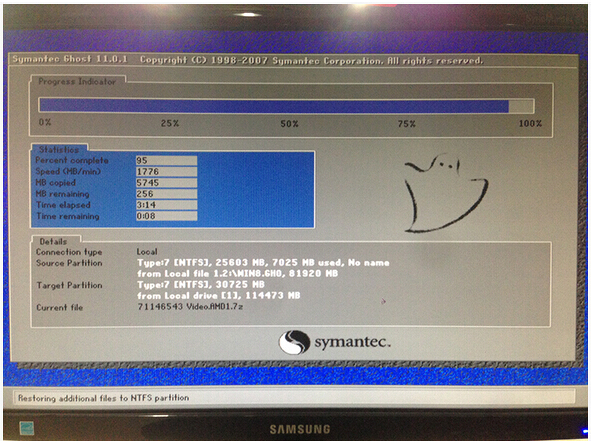
Task: Click the Time remaining label
Action: (x=68, y=216)
